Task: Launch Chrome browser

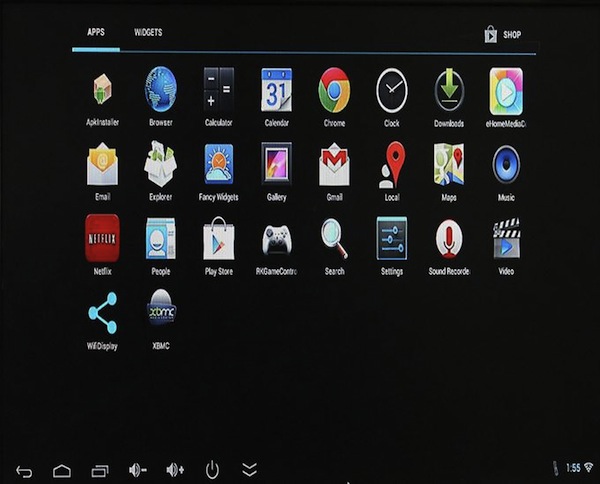Action: tap(334, 90)
